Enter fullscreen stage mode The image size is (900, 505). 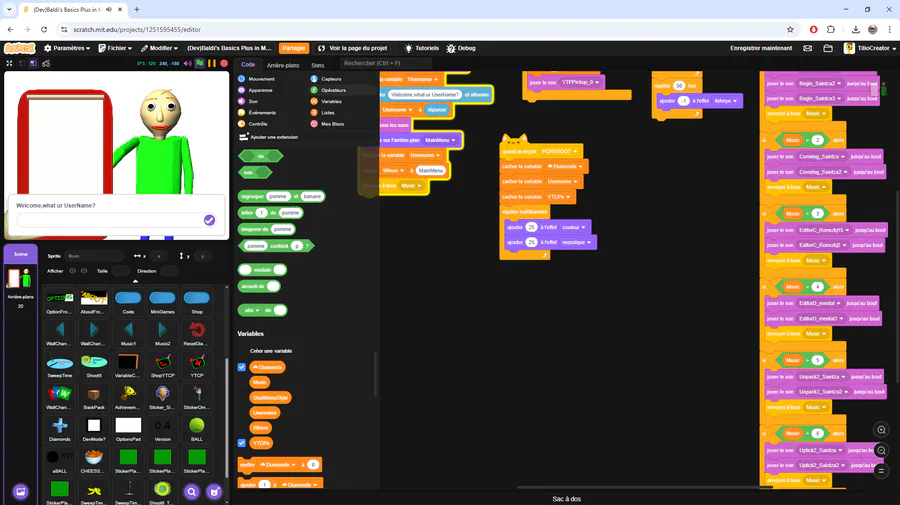click(x=9, y=63)
